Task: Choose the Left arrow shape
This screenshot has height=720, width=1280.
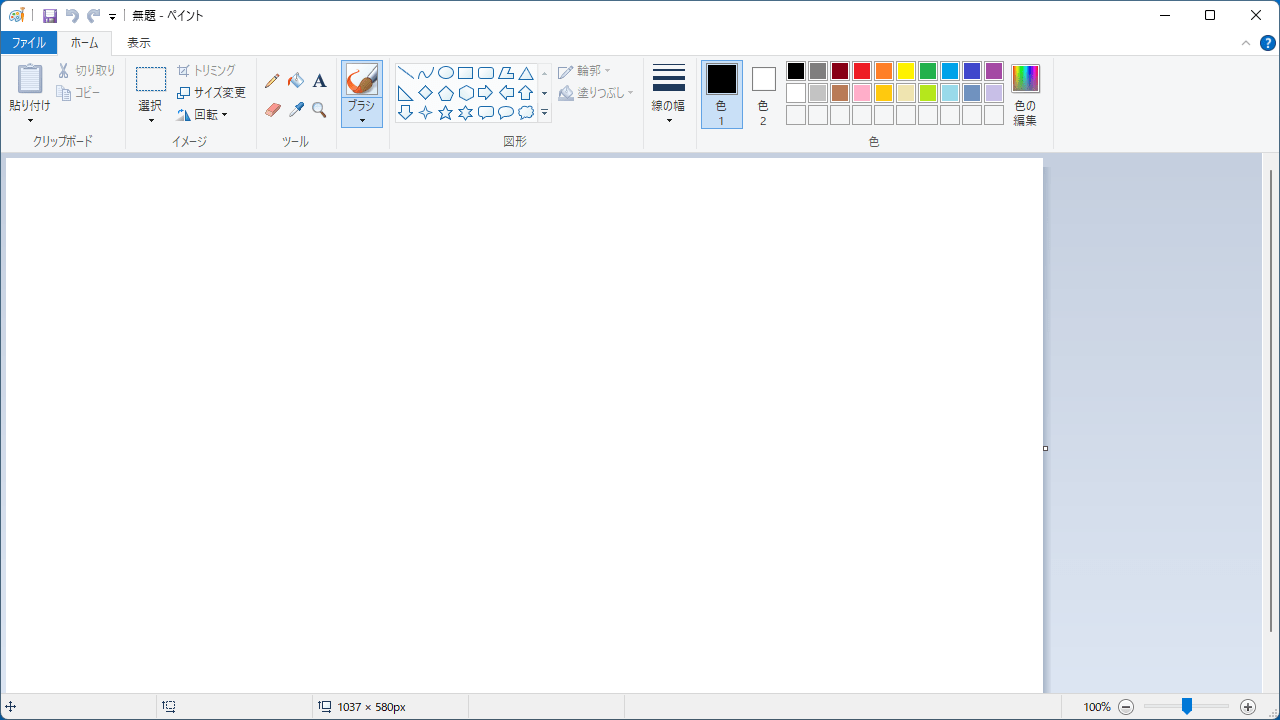Action: pos(506,93)
